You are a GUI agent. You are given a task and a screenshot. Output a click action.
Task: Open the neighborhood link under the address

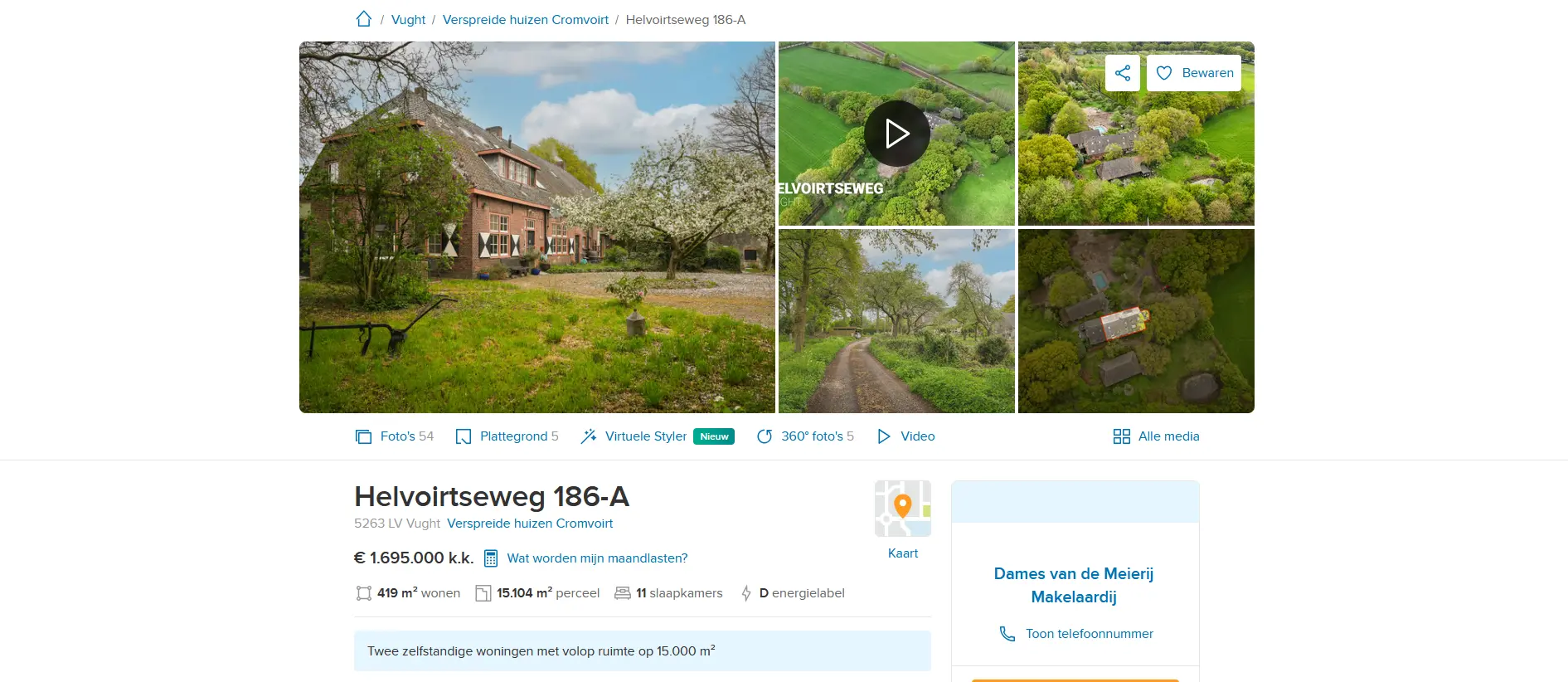point(530,524)
